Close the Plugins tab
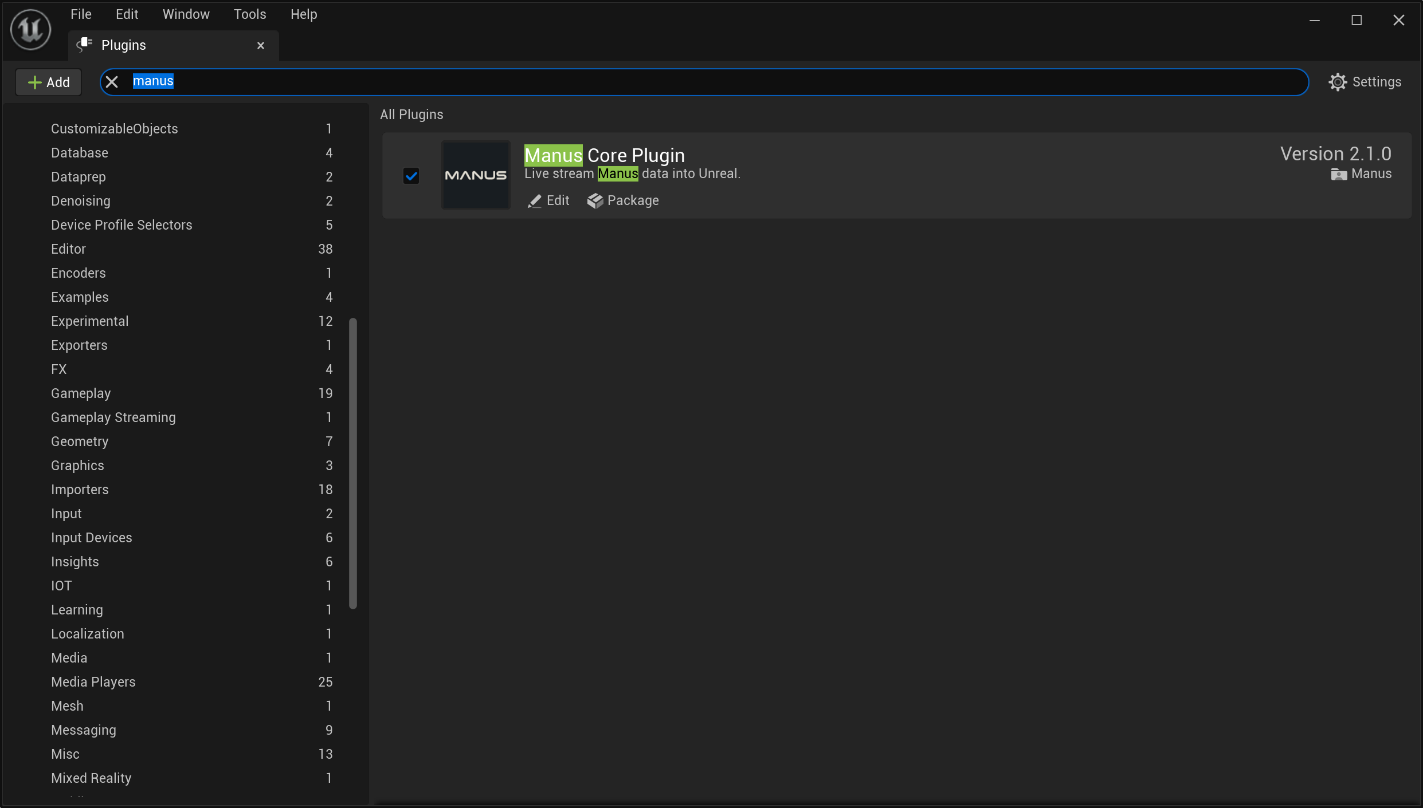The height and width of the screenshot is (808, 1423). tap(261, 46)
